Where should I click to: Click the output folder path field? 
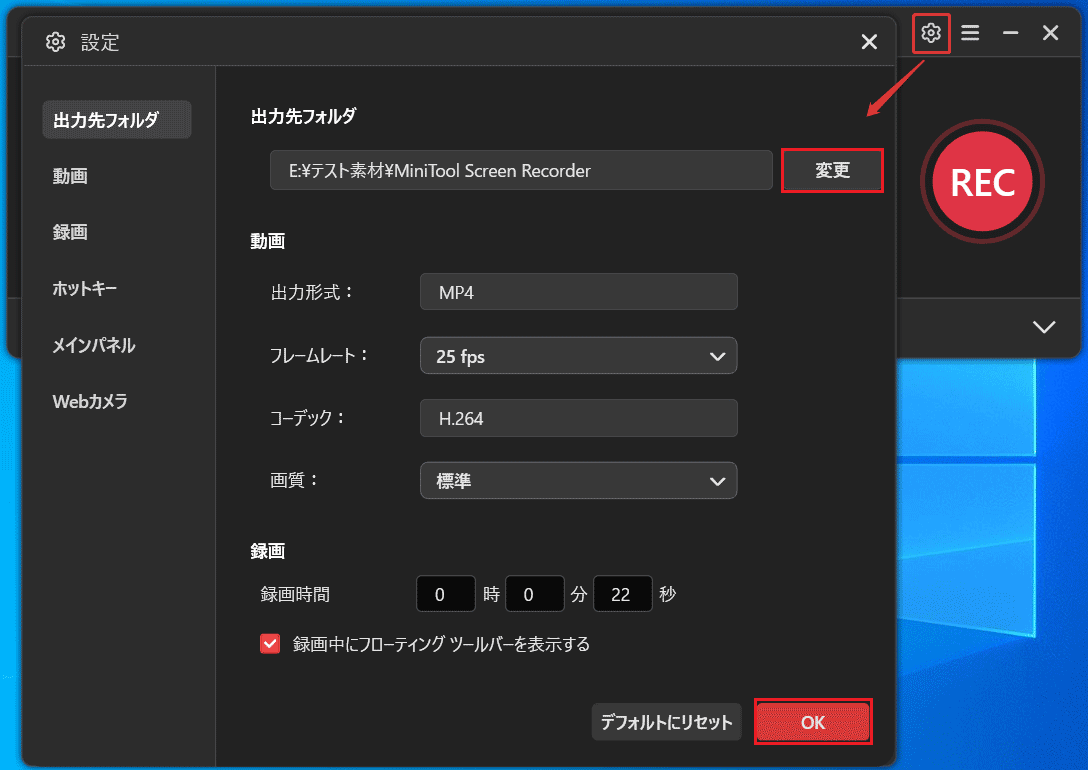tap(520, 170)
